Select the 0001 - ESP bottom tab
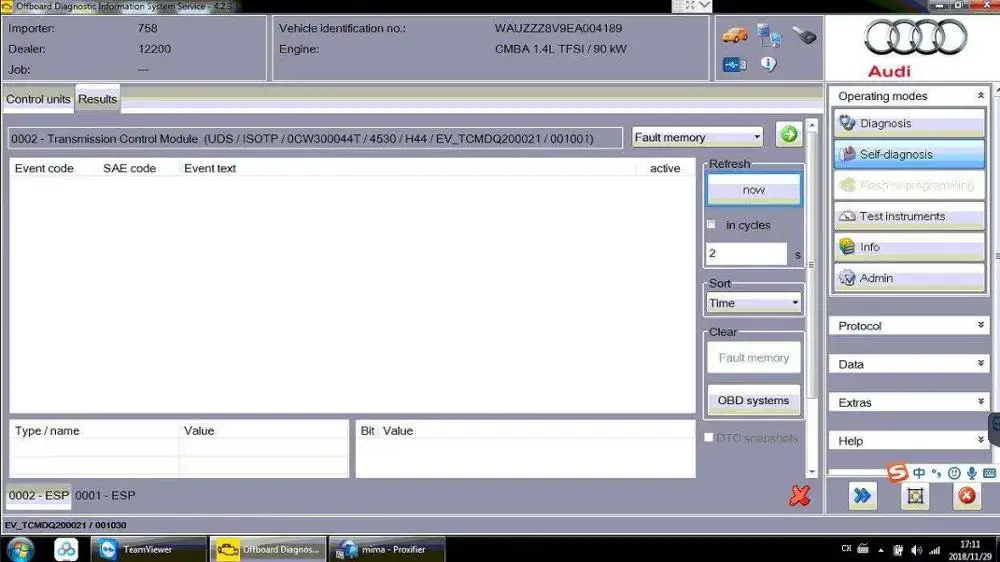 pos(105,496)
